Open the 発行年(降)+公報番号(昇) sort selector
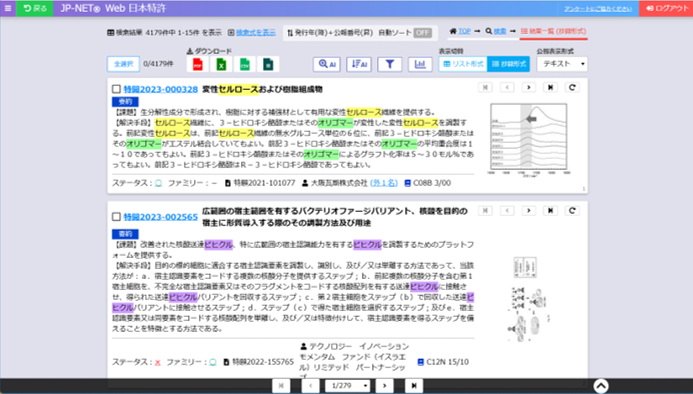Screen dimensions: 693x394 [x=330, y=33]
